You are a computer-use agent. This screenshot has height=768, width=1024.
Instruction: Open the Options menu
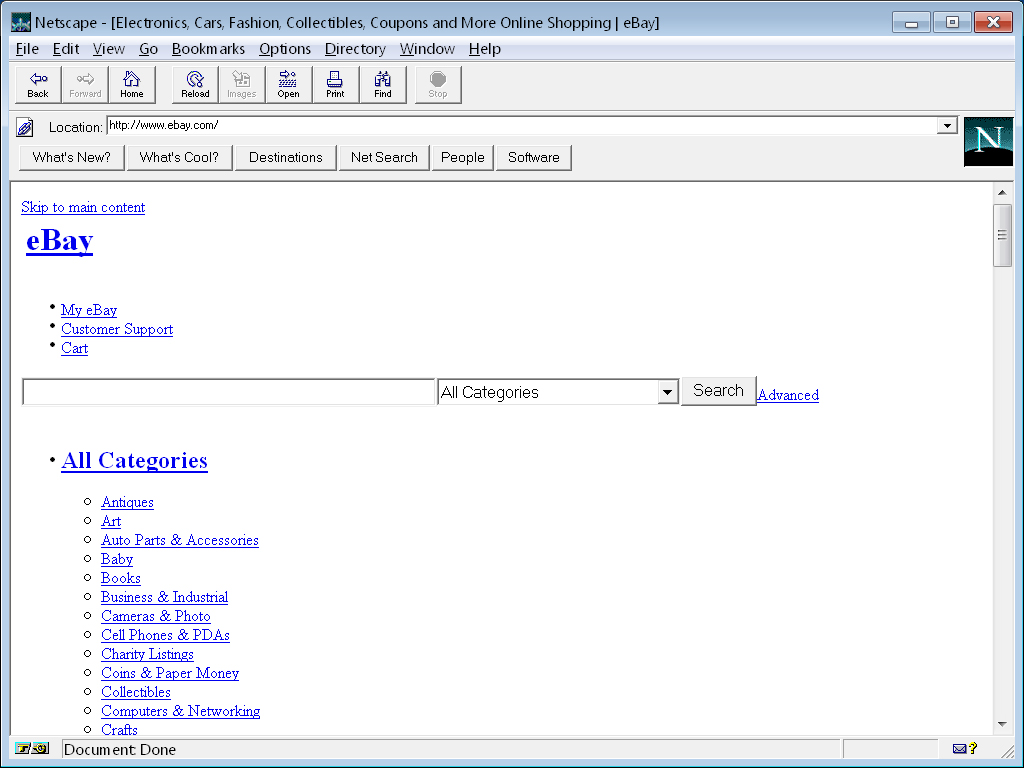coord(285,49)
